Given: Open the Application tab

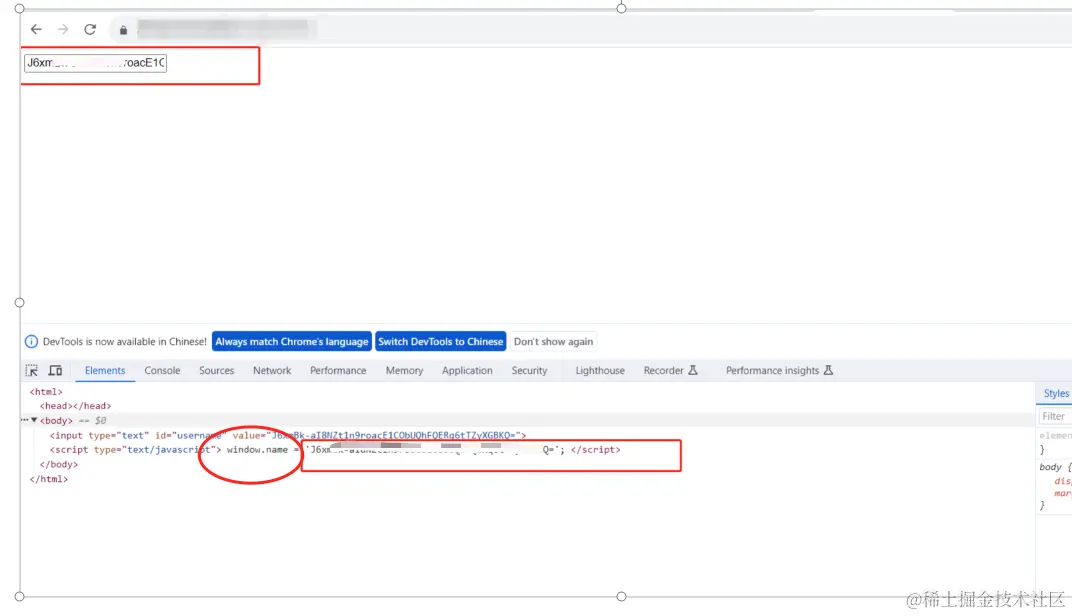Looking at the screenshot, I should click(x=467, y=371).
